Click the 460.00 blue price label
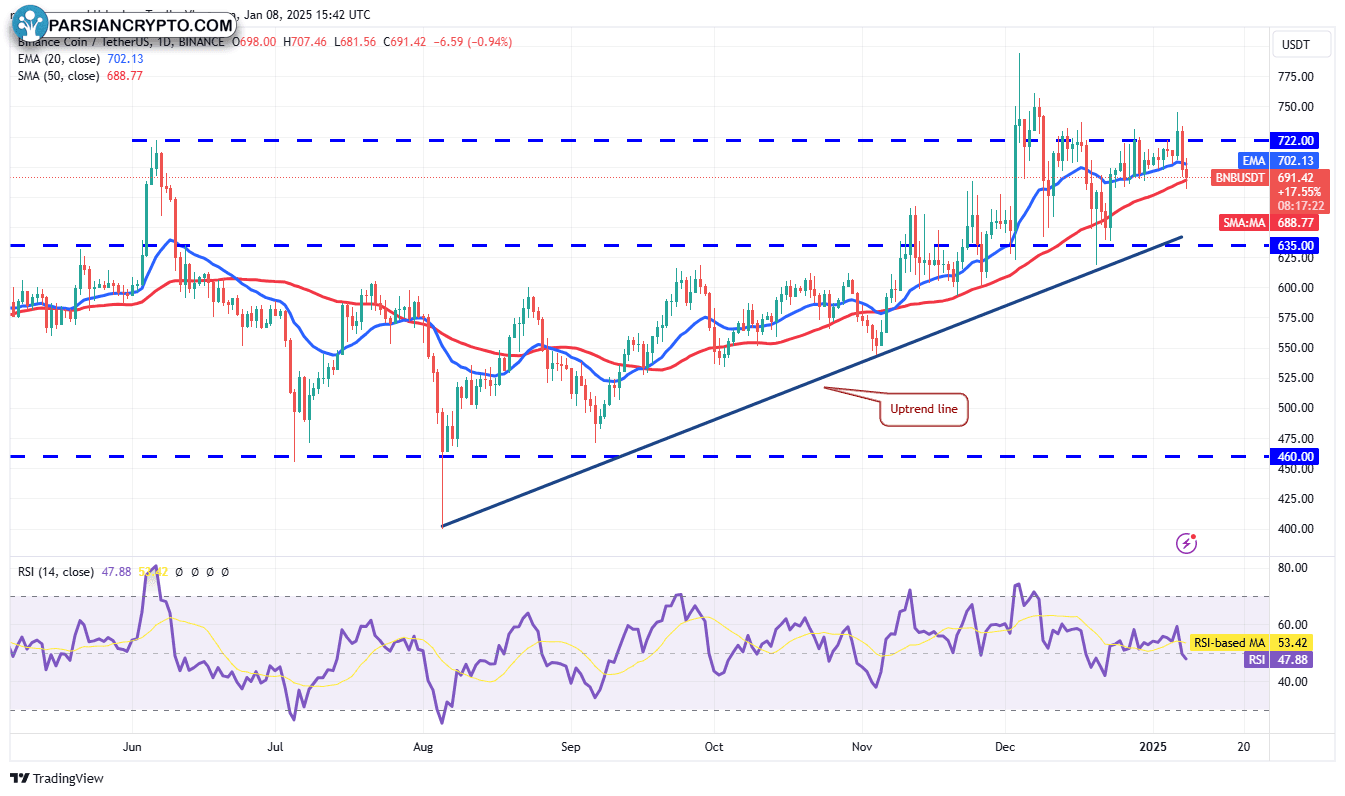The image size is (1345, 796). click(1293, 456)
